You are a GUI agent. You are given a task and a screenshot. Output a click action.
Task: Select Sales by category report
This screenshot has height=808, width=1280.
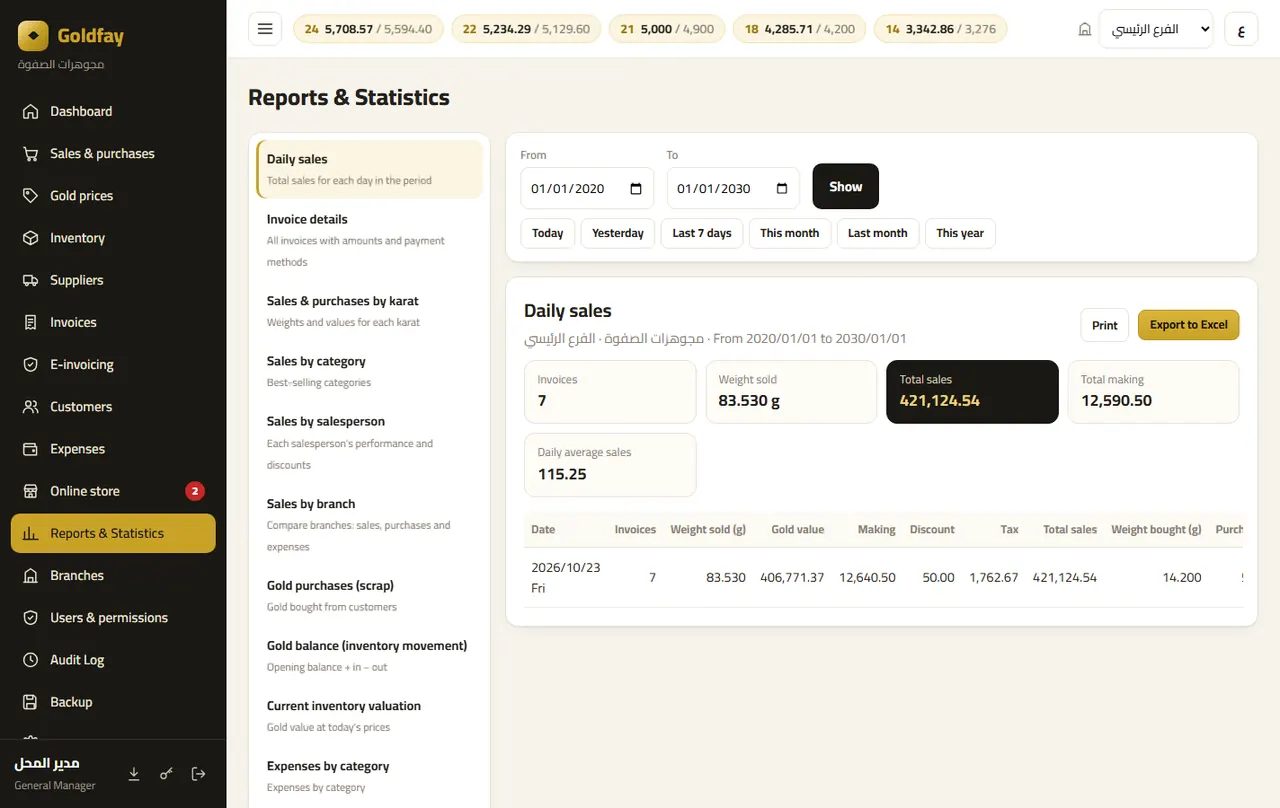tap(369, 371)
